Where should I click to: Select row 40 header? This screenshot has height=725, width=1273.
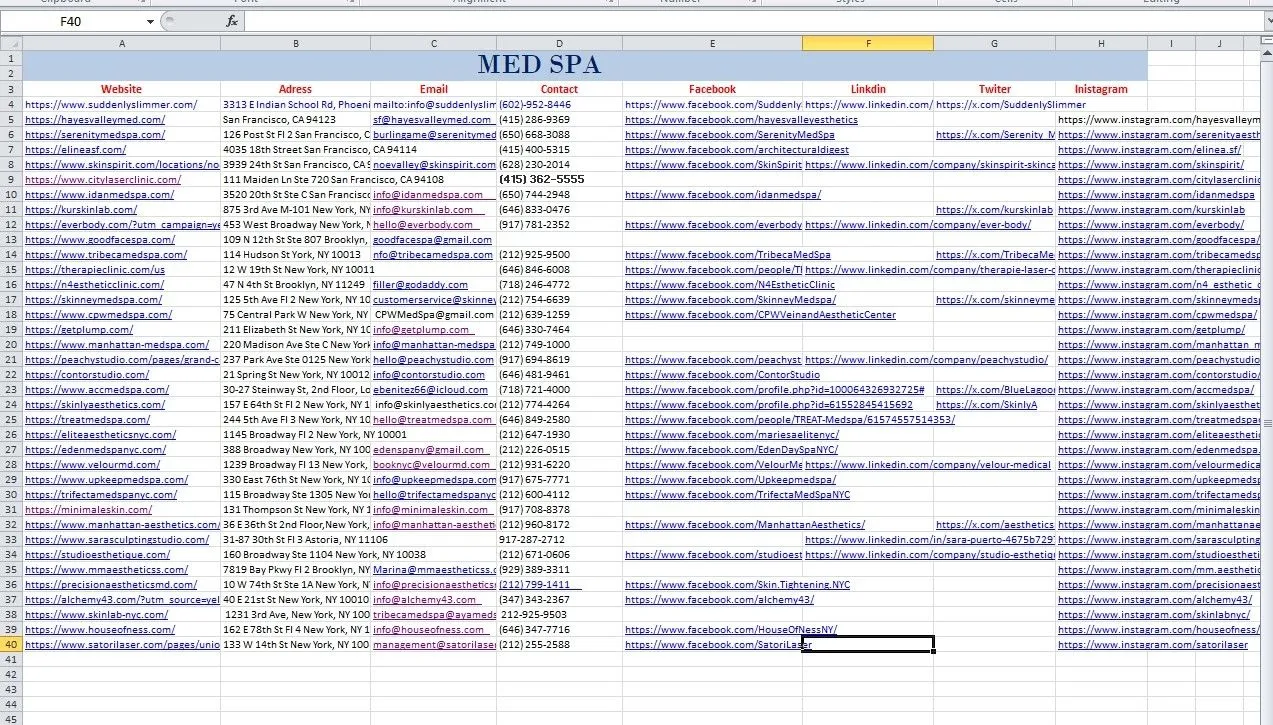[x=11, y=644]
